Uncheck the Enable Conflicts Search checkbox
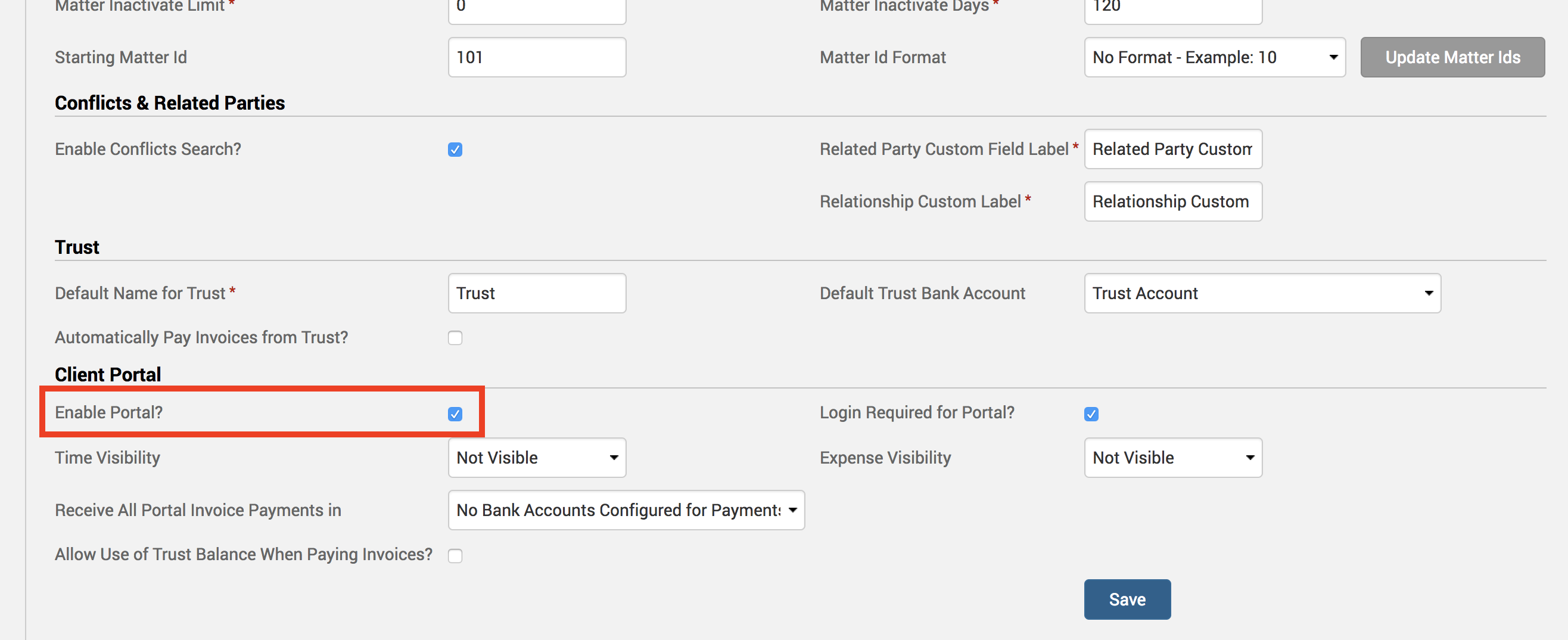Image resolution: width=1568 pixels, height=640 pixels. coord(455,150)
